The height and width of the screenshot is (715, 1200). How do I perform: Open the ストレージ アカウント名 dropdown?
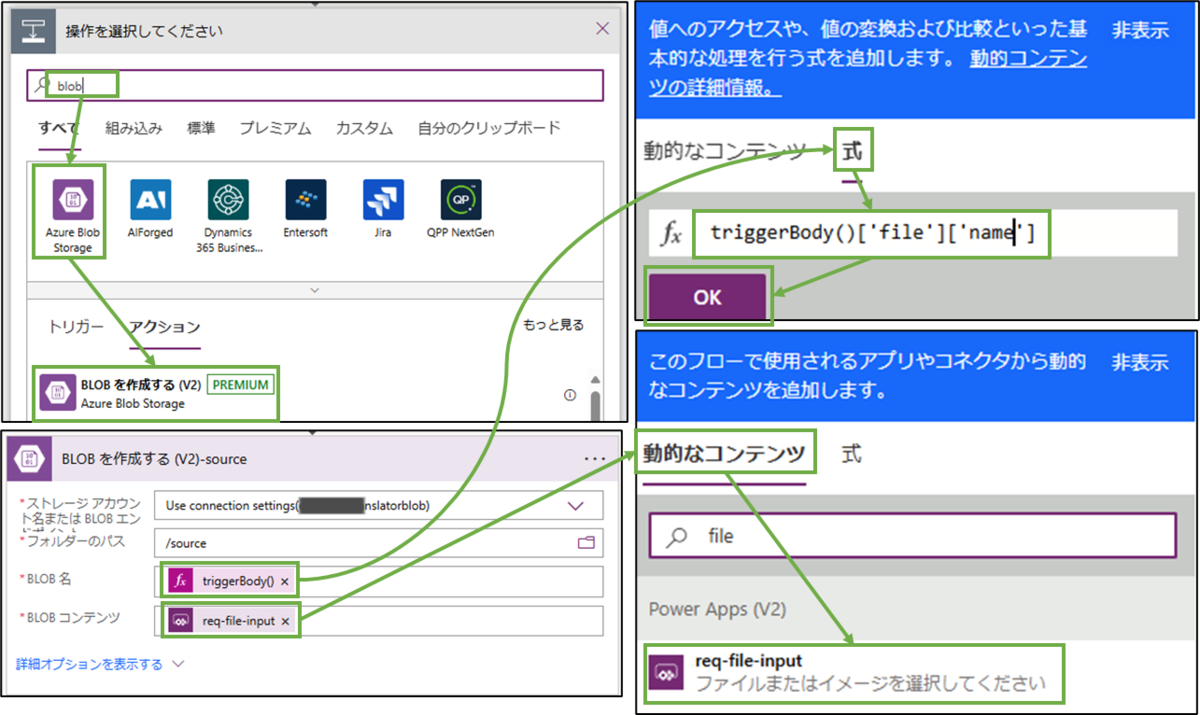576,506
